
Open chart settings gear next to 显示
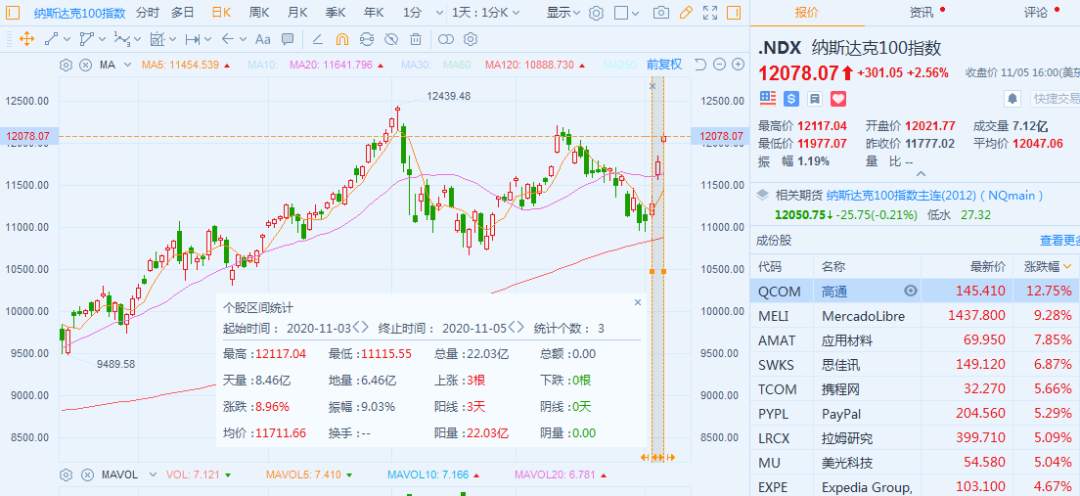[596, 12]
